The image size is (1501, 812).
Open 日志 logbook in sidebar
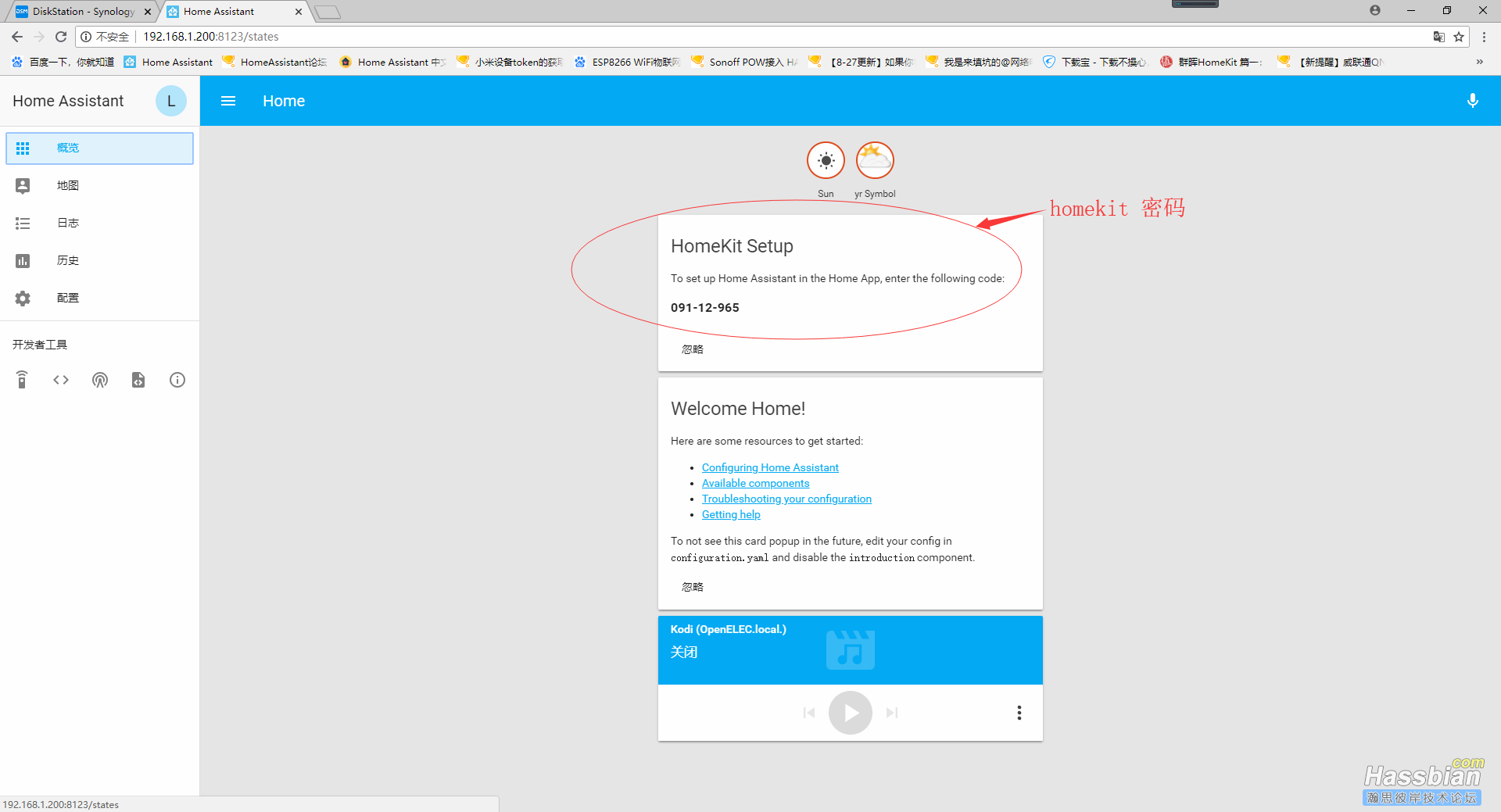click(x=99, y=223)
